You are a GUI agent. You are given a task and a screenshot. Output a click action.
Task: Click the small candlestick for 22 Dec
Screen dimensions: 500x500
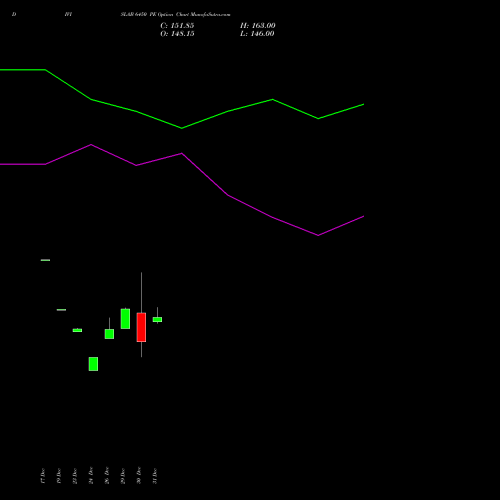click(77, 330)
